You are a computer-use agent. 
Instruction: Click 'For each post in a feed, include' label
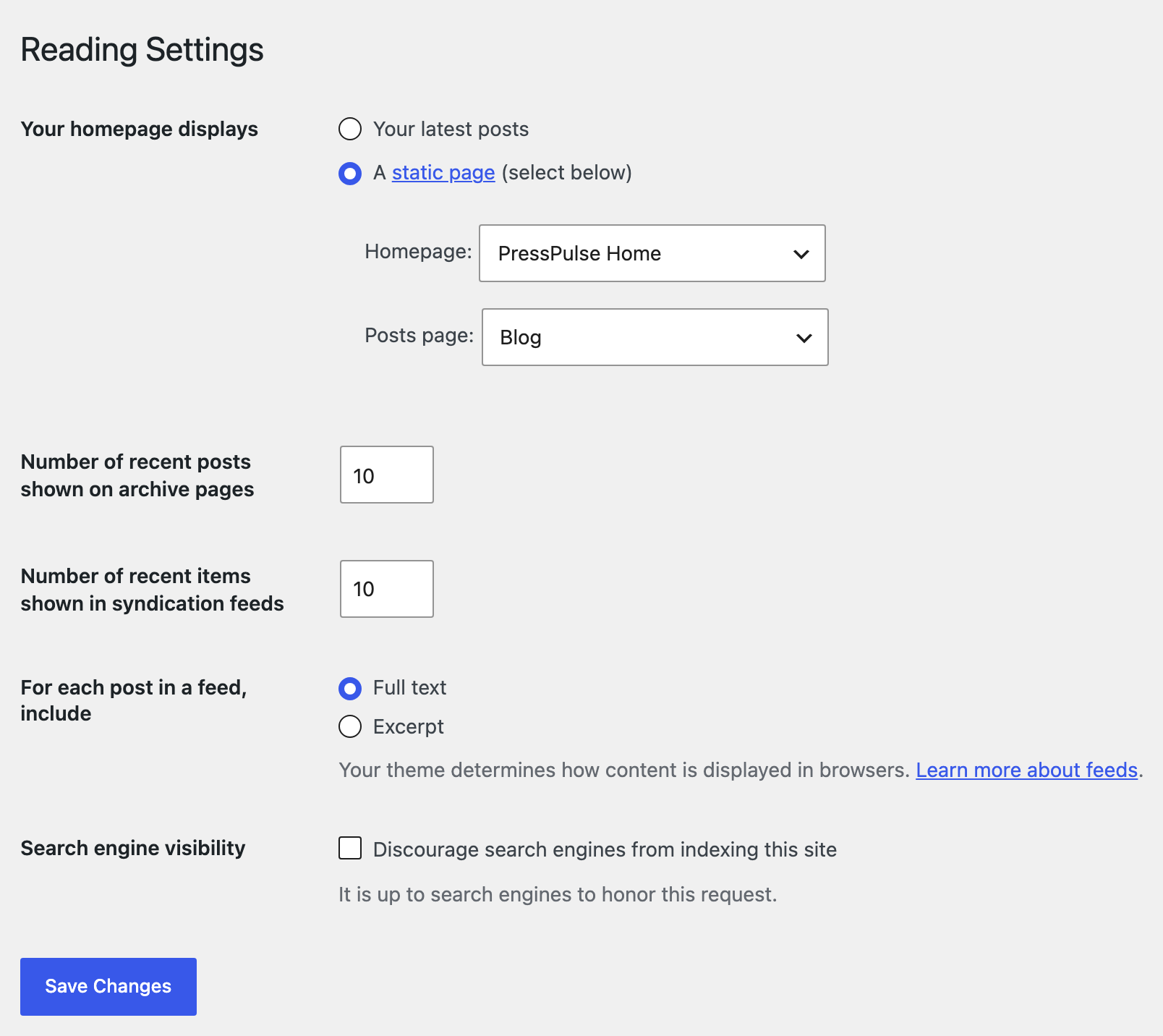(x=134, y=700)
